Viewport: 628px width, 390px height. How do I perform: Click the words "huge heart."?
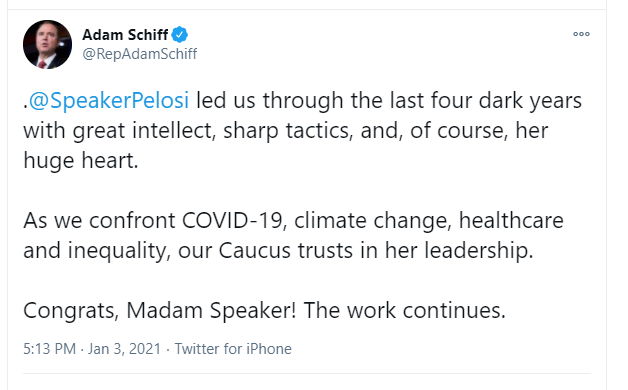click(81, 161)
